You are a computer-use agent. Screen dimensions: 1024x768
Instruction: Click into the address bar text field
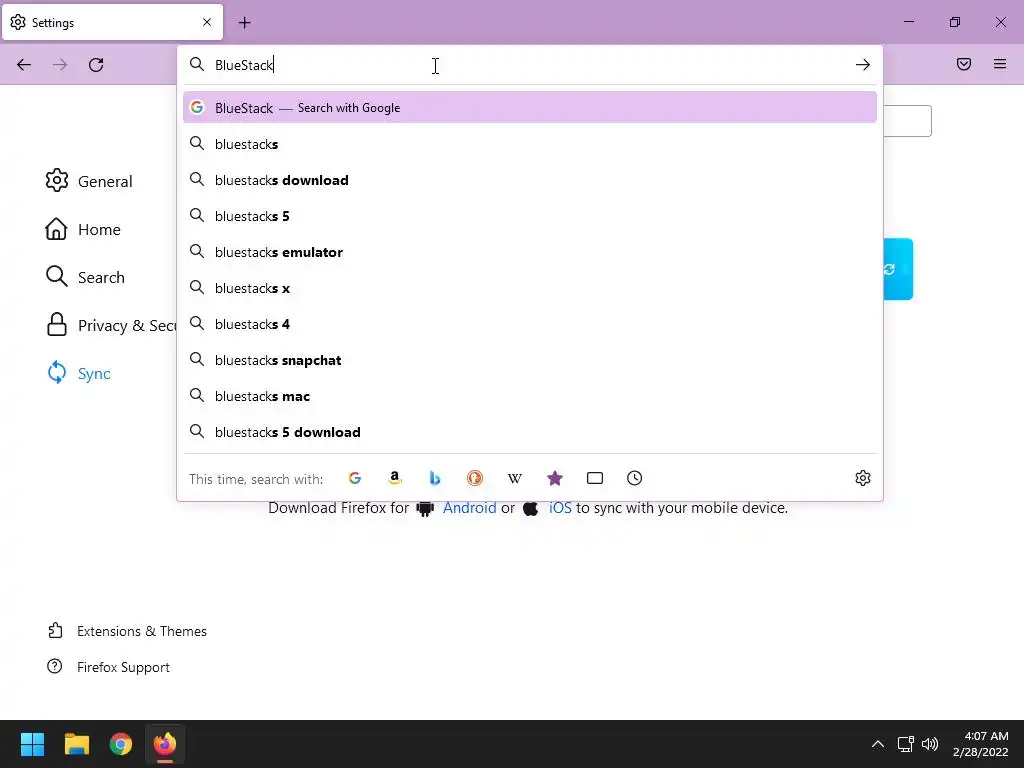click(529, 65)
